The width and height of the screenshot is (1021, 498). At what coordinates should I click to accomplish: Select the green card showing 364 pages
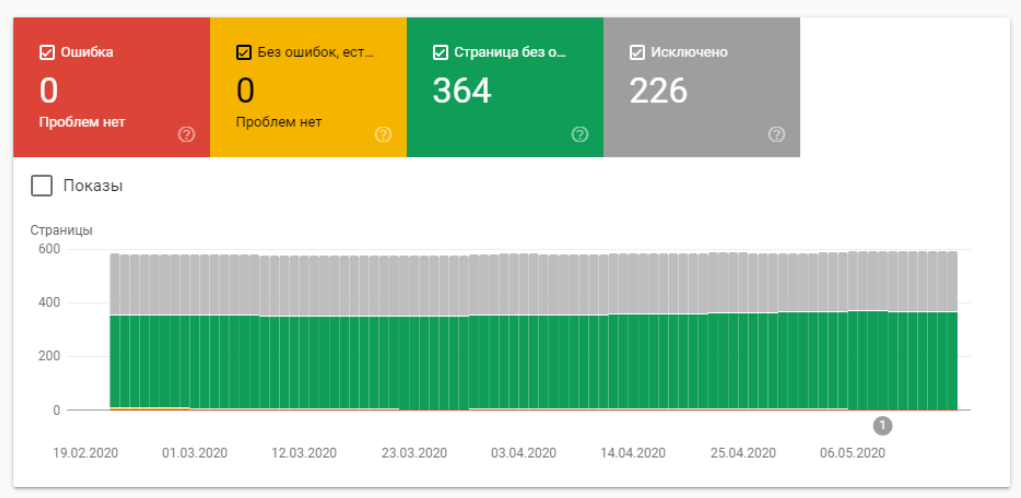[505, 87]
